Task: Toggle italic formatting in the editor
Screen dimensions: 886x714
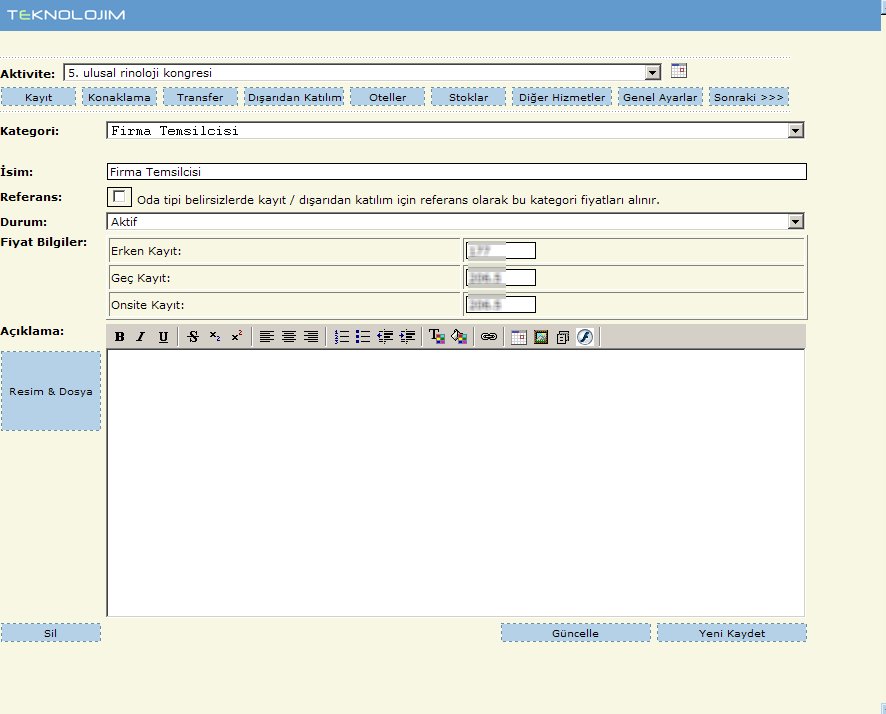Action: tap(141, 337)
